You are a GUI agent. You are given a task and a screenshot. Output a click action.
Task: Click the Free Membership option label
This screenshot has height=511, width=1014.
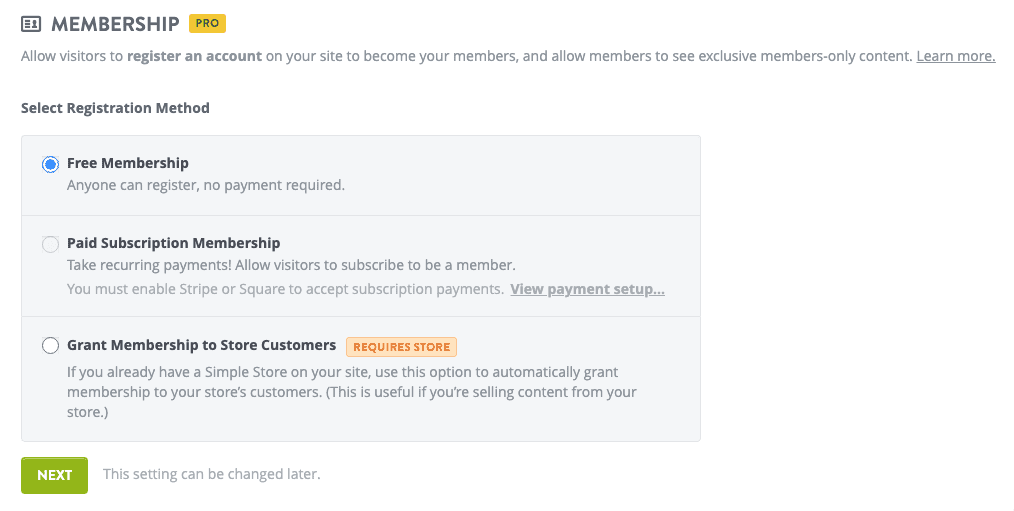[x=127, y=163]
